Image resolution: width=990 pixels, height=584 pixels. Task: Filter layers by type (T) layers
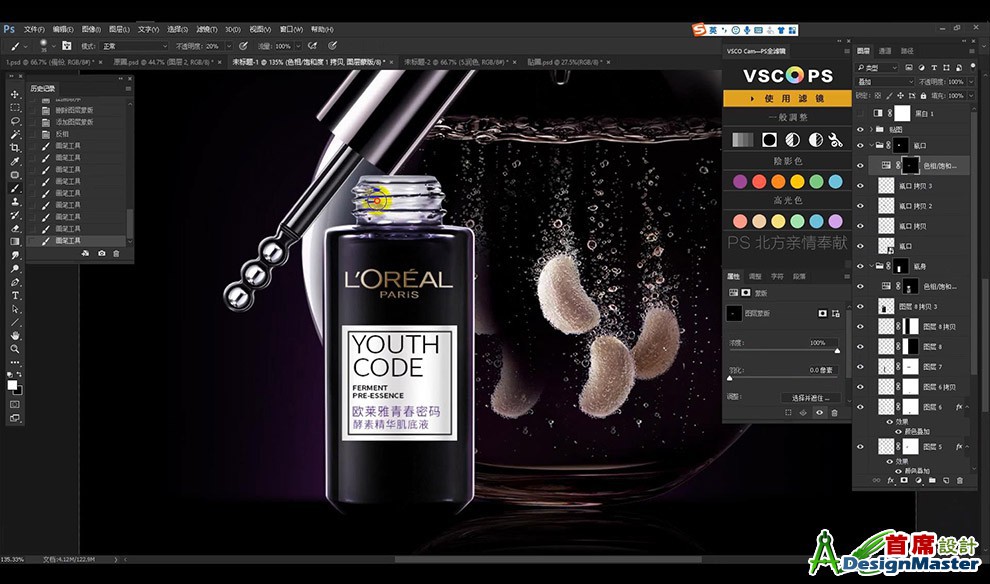pos(933,68)
